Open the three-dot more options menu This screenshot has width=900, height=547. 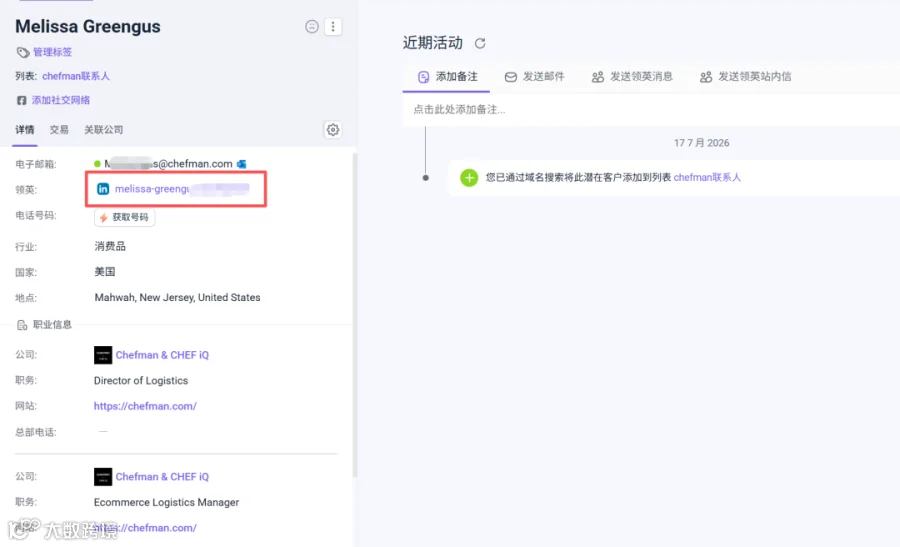pyautogui.click(x=333, y=26)
